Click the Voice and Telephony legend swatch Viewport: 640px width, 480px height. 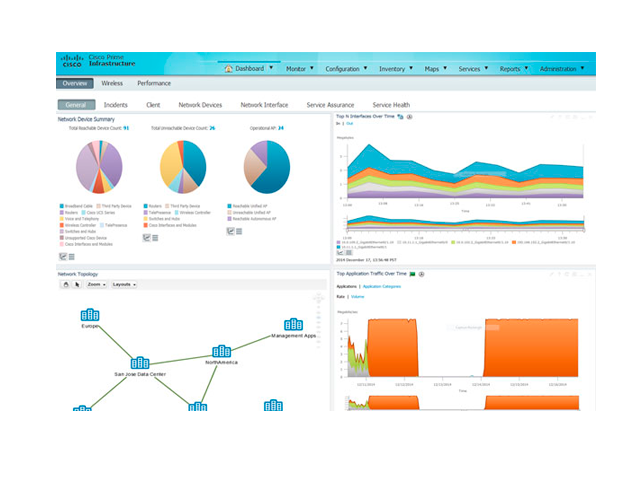click(62, 219)
